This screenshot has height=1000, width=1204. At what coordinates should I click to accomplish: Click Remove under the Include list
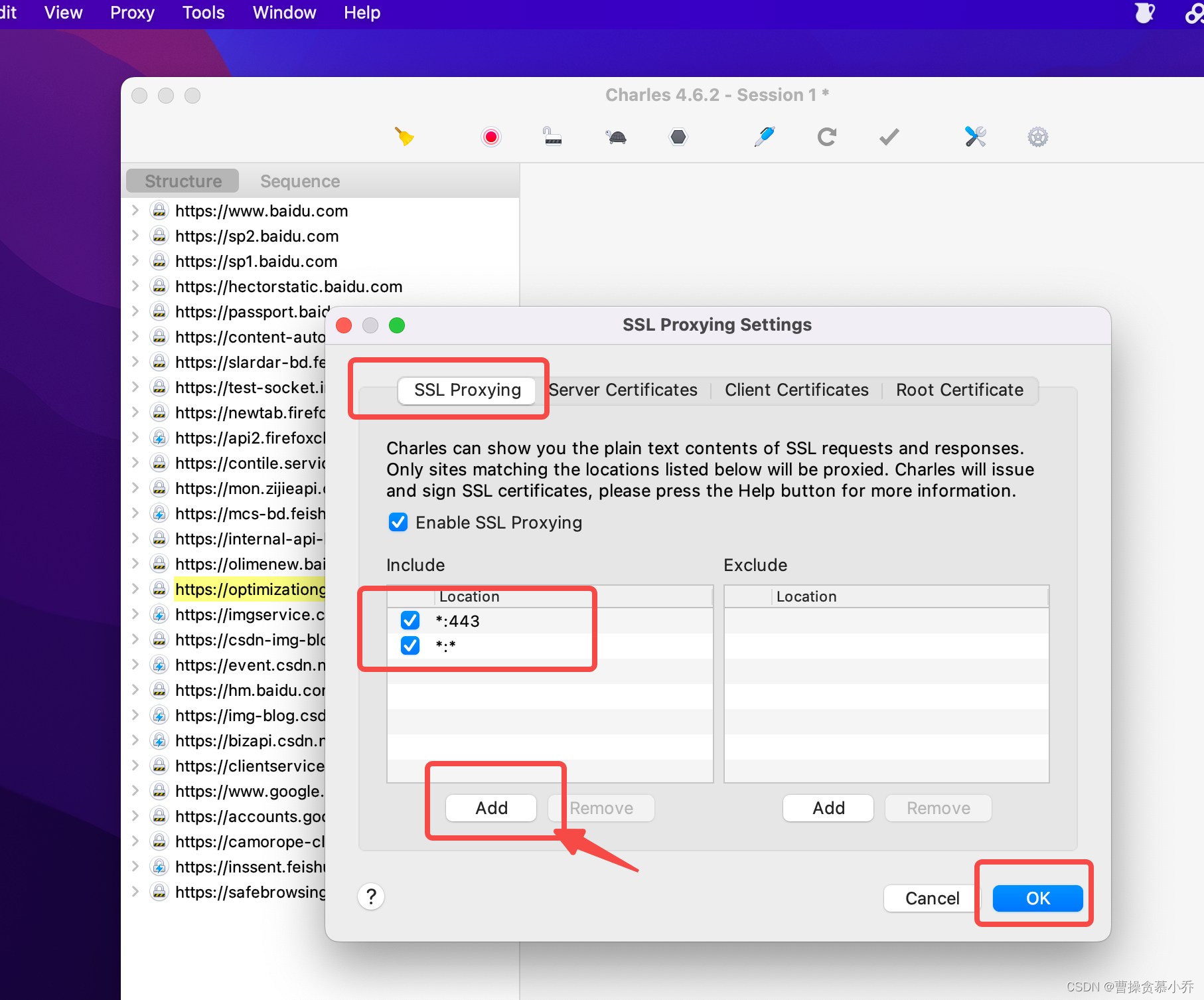coord(601,807)
